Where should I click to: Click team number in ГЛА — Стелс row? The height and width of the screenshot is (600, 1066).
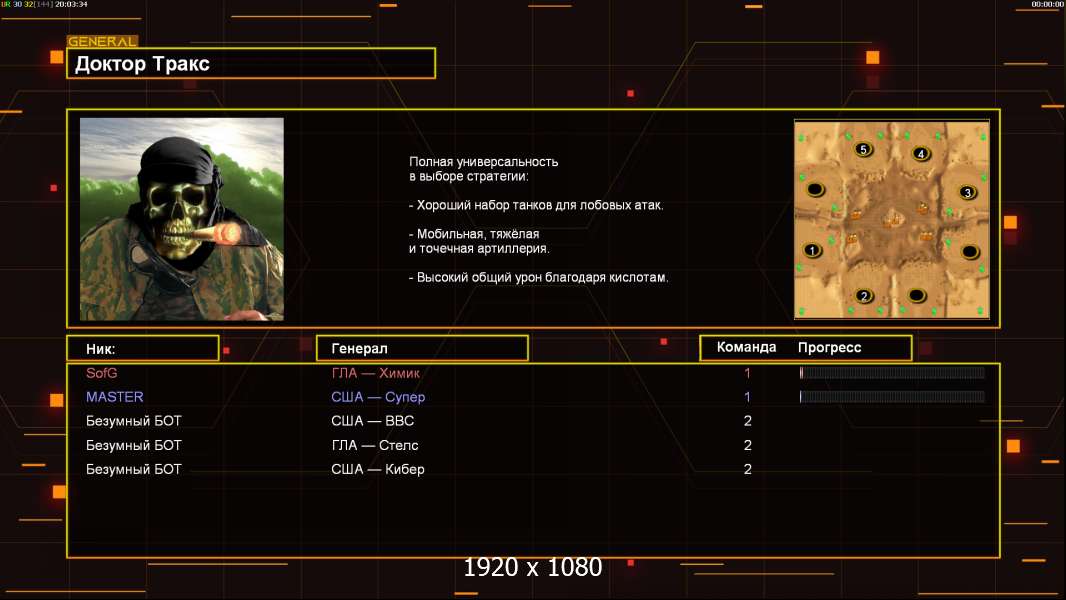(x=747, y=445)
